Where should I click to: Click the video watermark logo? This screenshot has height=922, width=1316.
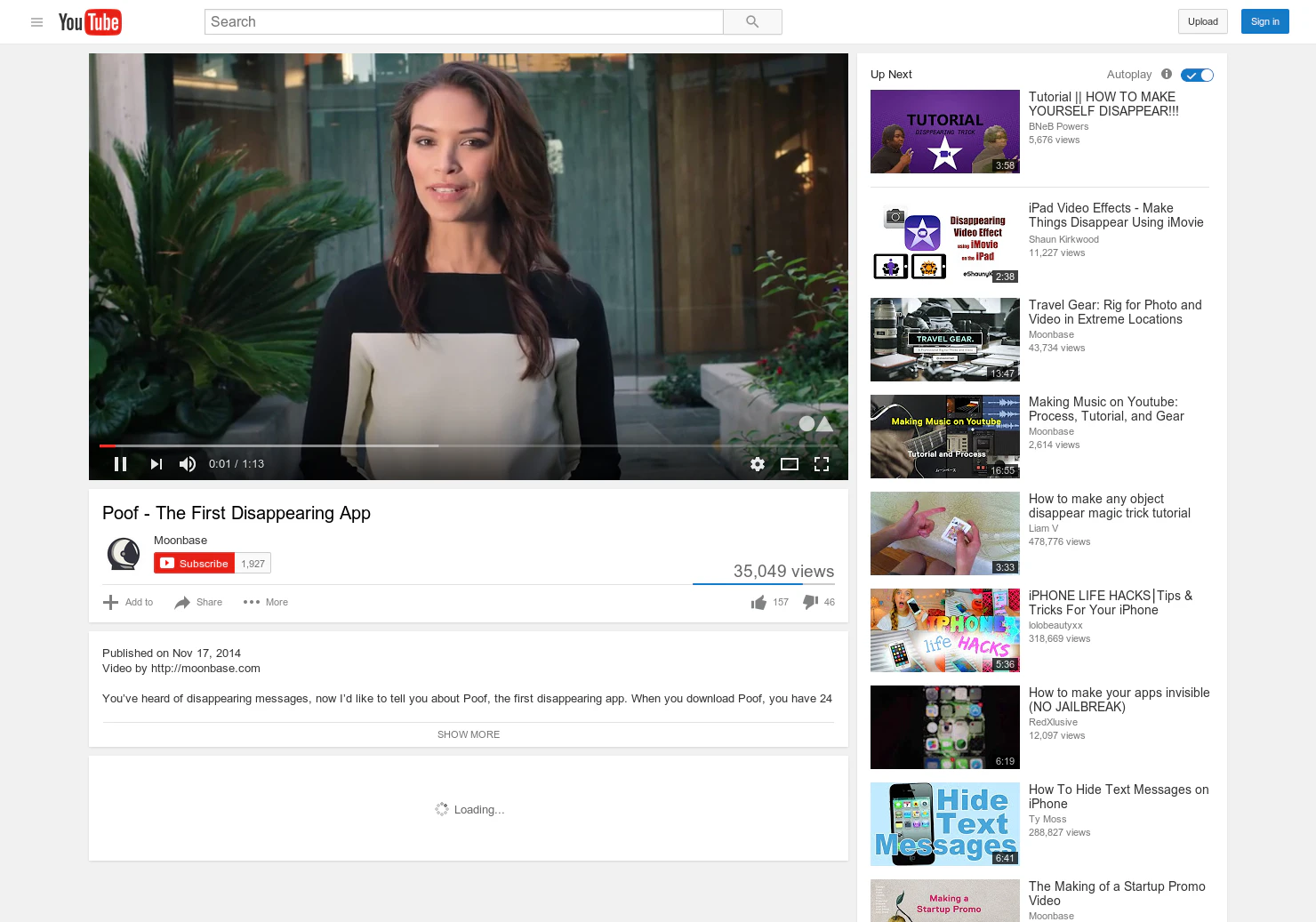click(815, 423)
